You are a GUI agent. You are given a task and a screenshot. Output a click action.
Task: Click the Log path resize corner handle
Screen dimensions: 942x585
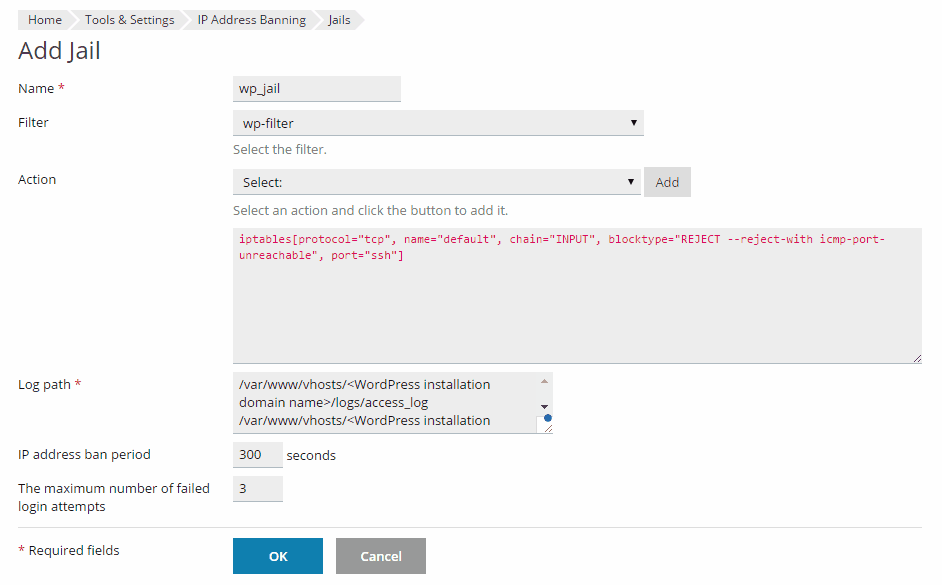pyautogui.click(x=547, y=427)
